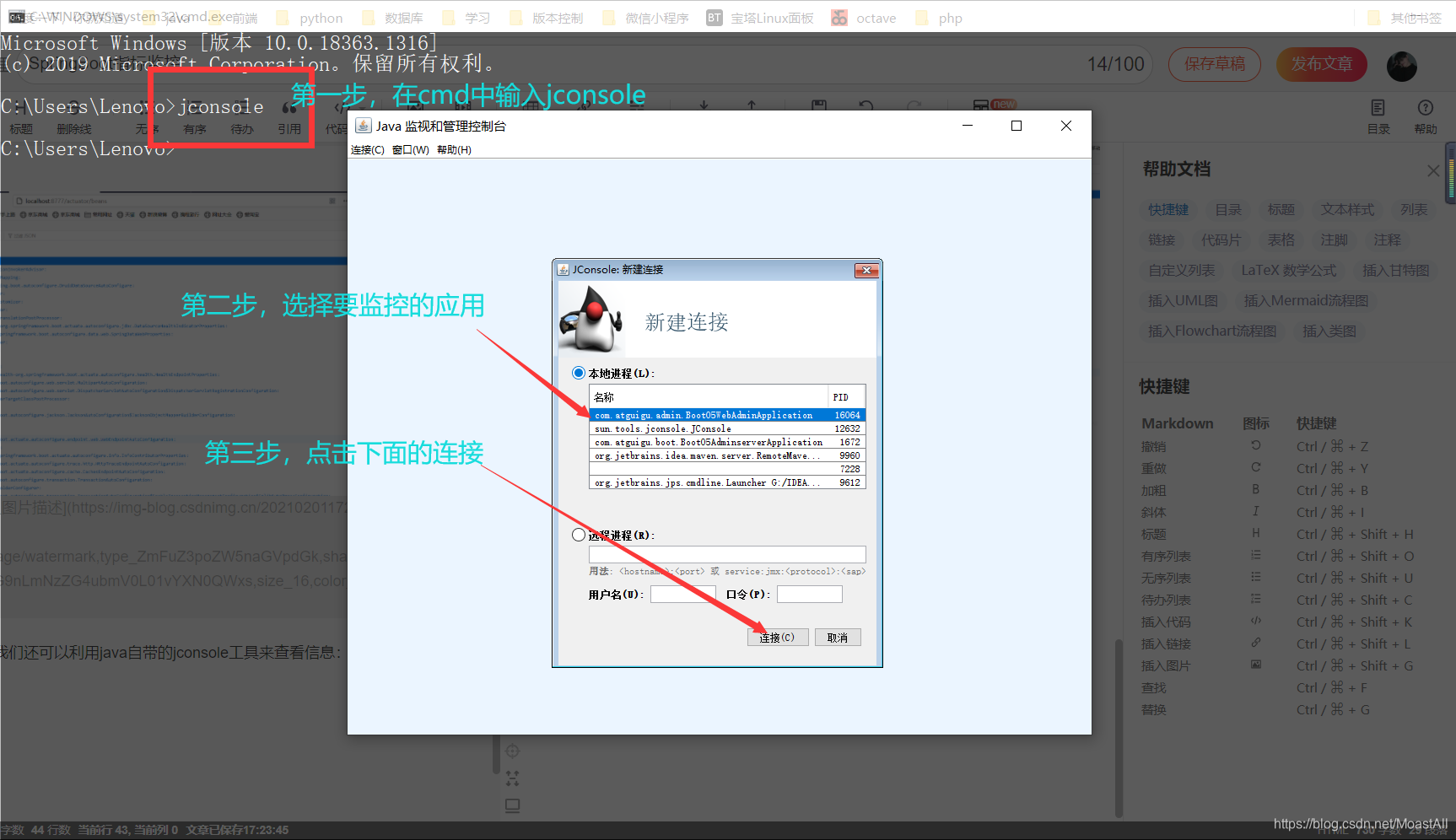Click the 发布文章 publish article button
This screenshot has height=840, width=1456.
1322,64
